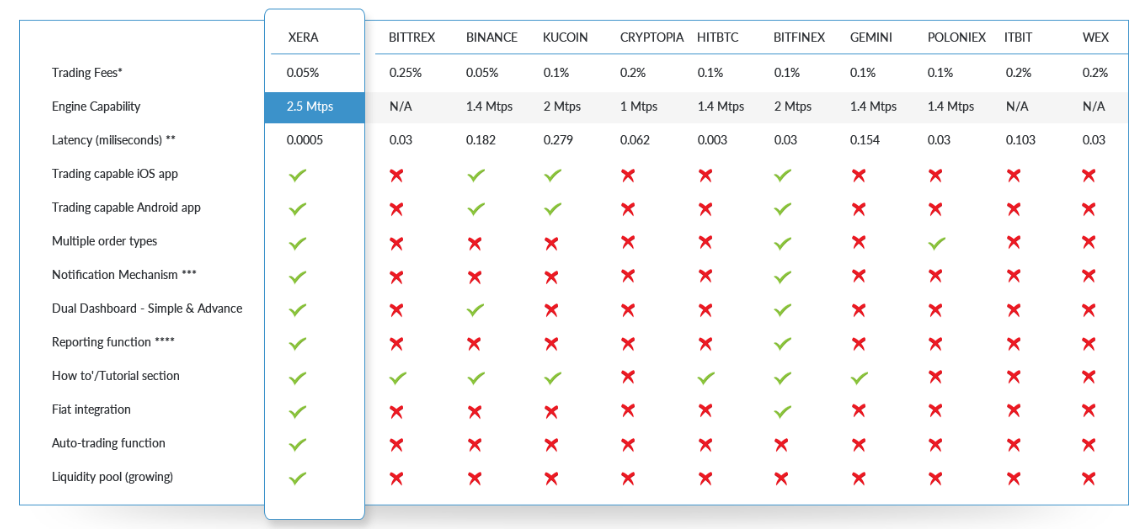Click KuCoin's checkmark for Trading capable Android app

(x=552, y=209)
